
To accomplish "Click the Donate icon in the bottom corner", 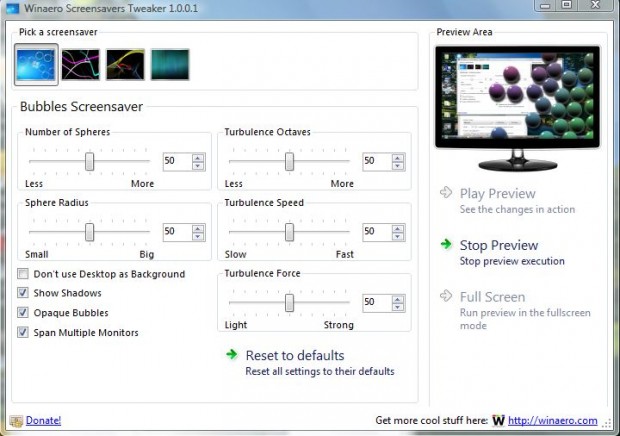I will click(x=16, y=421).
